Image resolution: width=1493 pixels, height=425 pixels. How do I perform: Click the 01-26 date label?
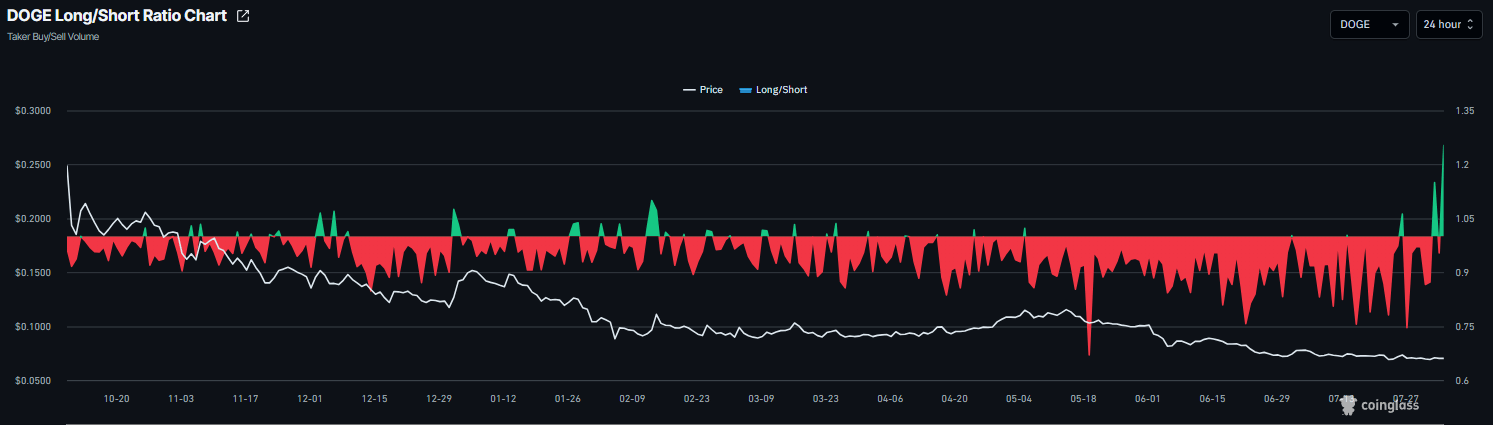[568, 398]
